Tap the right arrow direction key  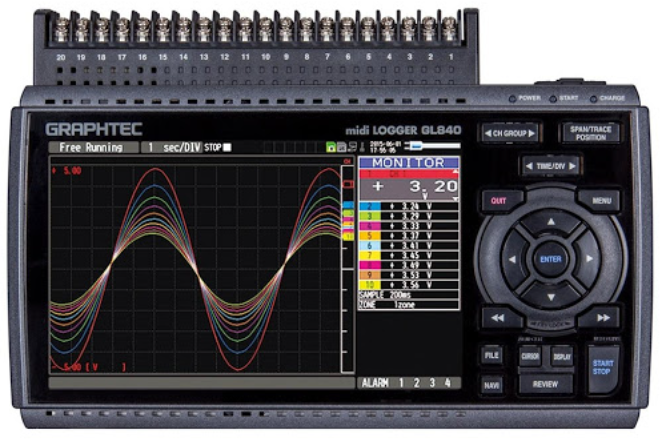click(x=589, y=259)
